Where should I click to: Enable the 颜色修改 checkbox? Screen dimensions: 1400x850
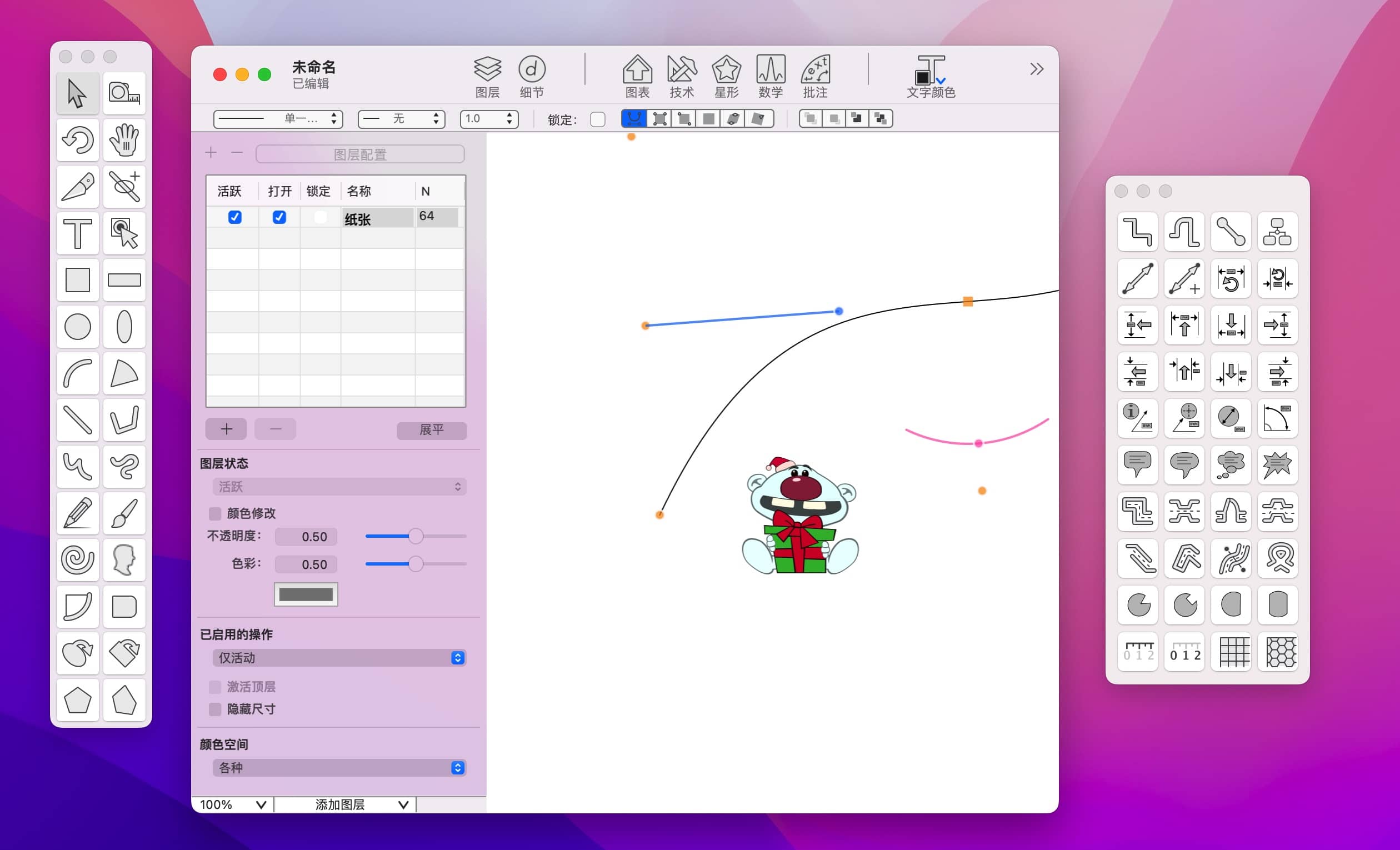pos(215,514)
